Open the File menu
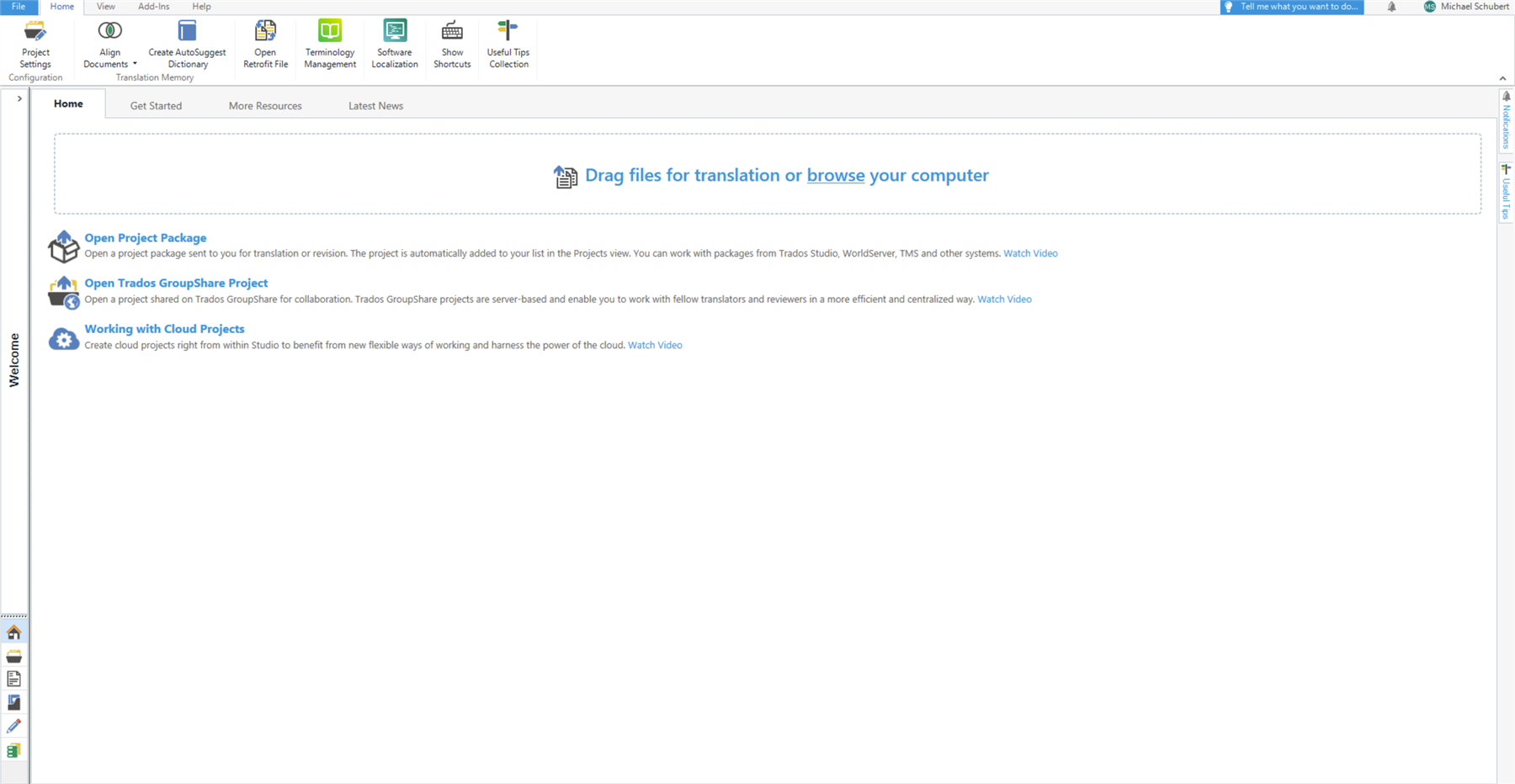Screen dimensions: 1515x784 (19, 7)
